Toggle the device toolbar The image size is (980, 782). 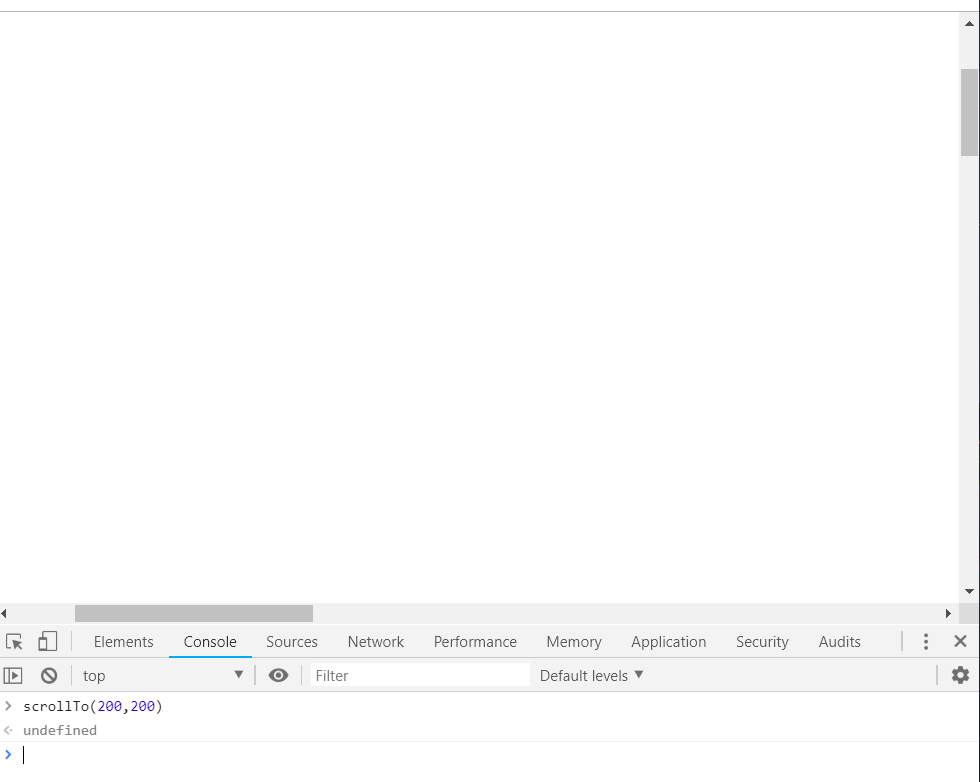pos(47,640)
